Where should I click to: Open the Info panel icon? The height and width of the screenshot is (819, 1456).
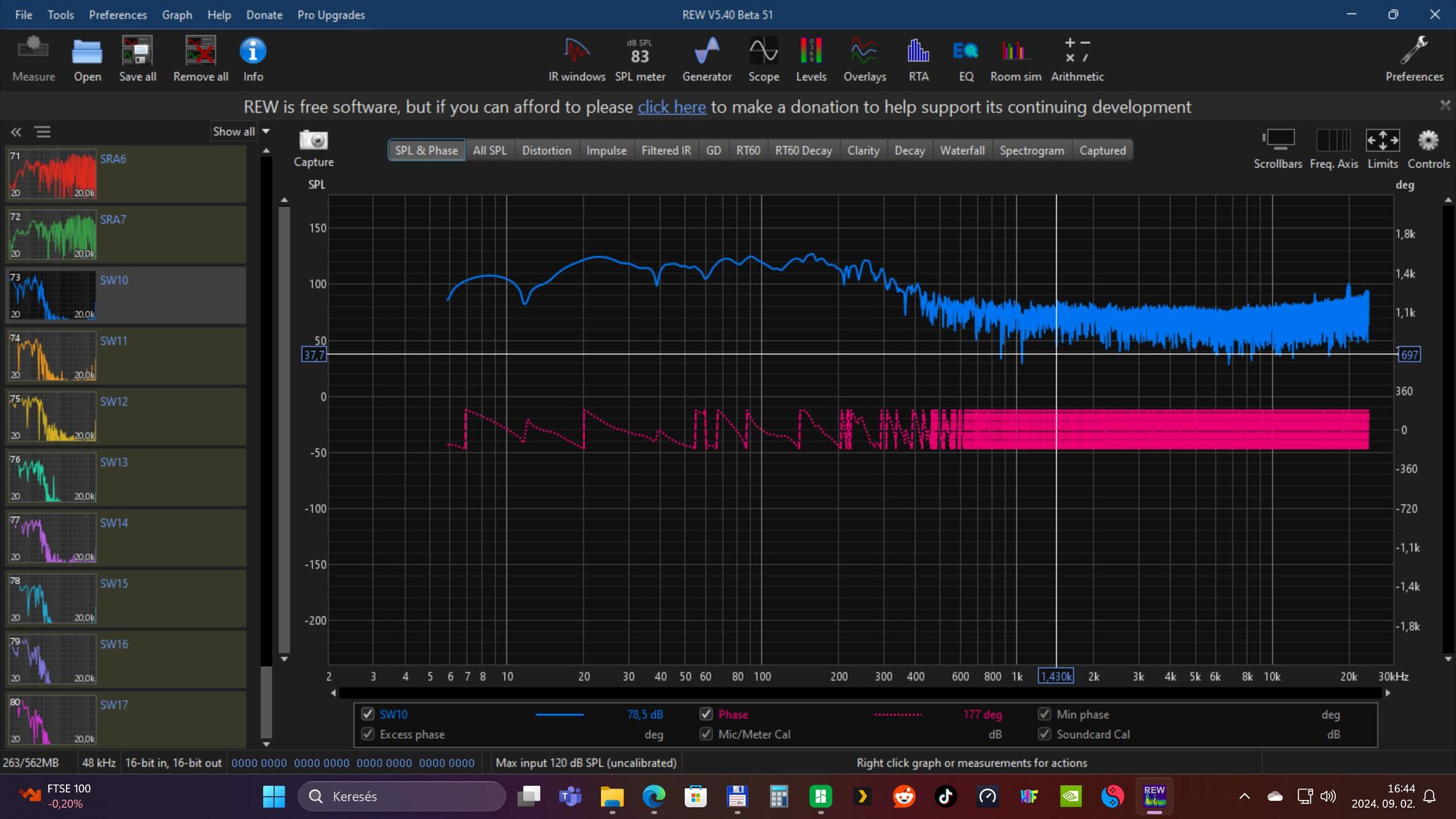coord(253,59)
